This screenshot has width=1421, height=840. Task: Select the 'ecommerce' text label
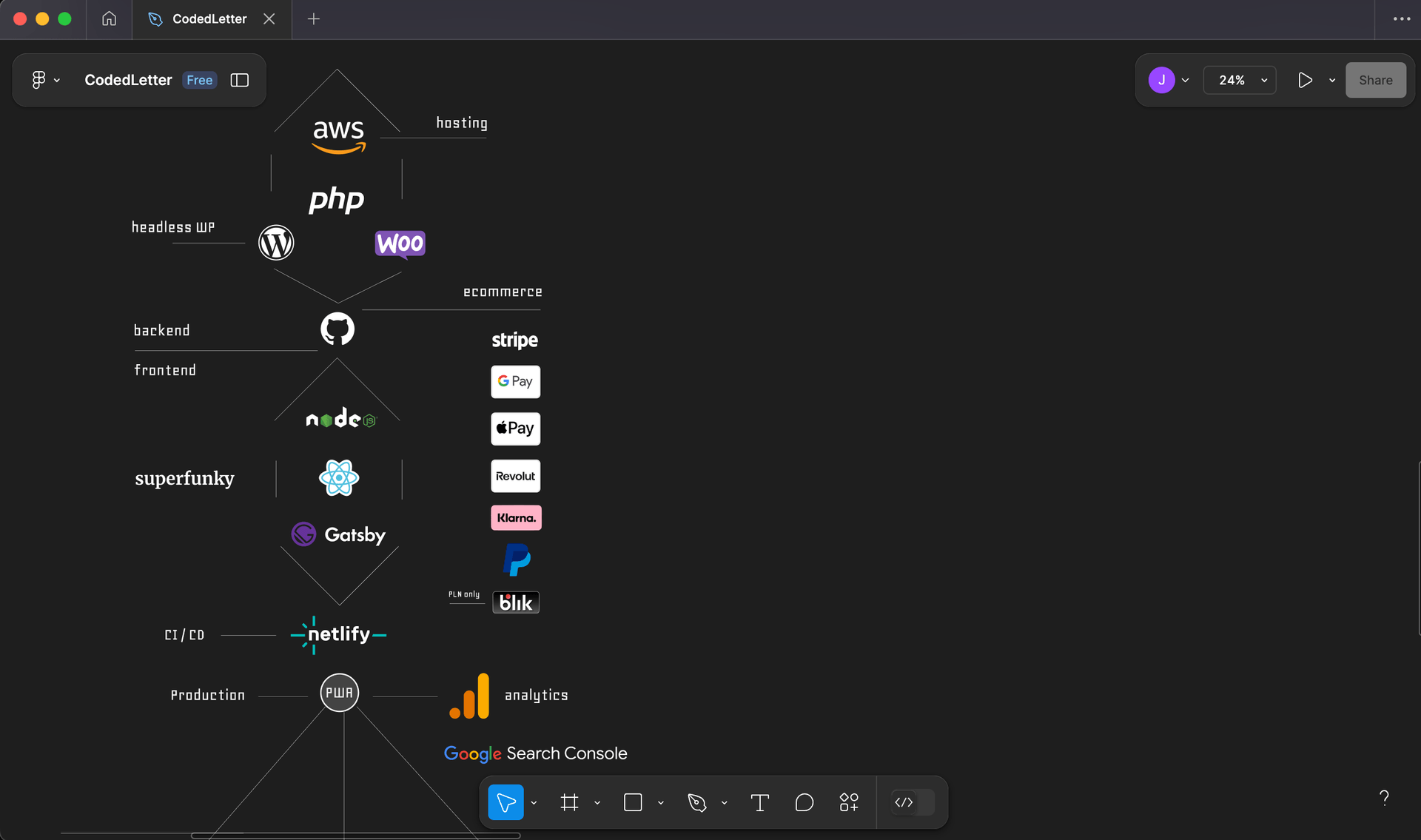tap(503, 292)
